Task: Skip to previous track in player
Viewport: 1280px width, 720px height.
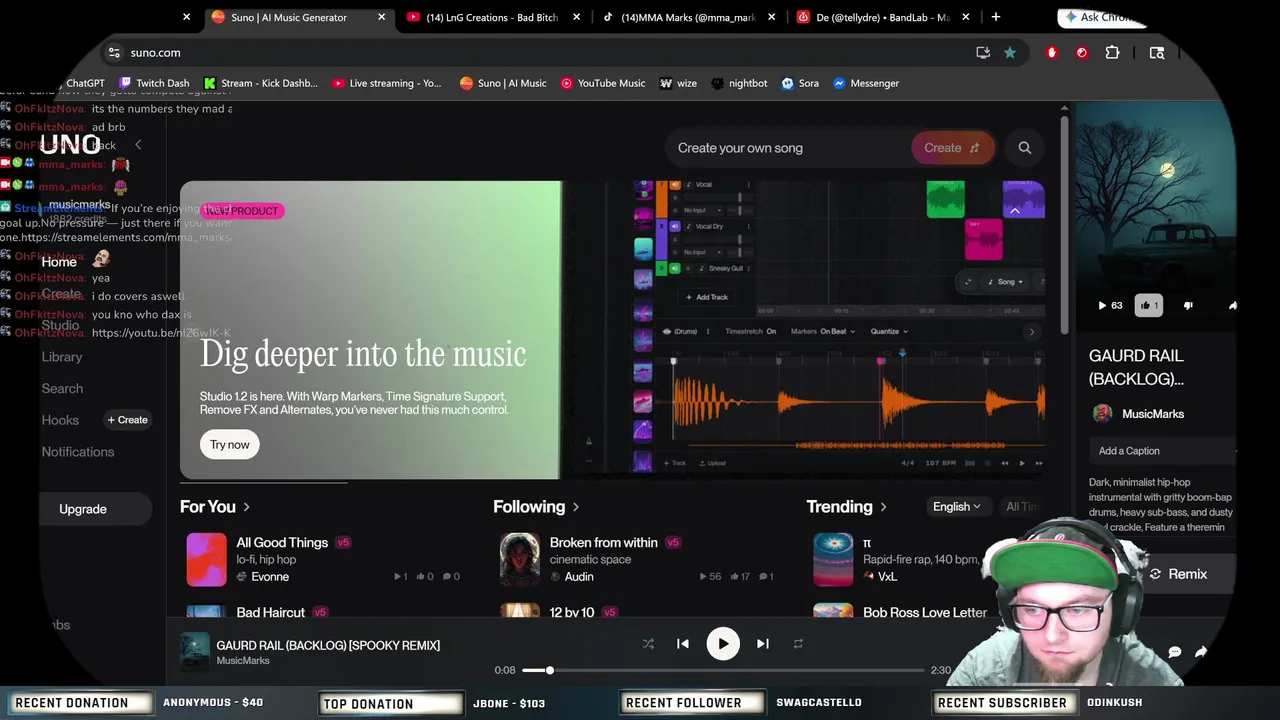Action: pos(683,644)
